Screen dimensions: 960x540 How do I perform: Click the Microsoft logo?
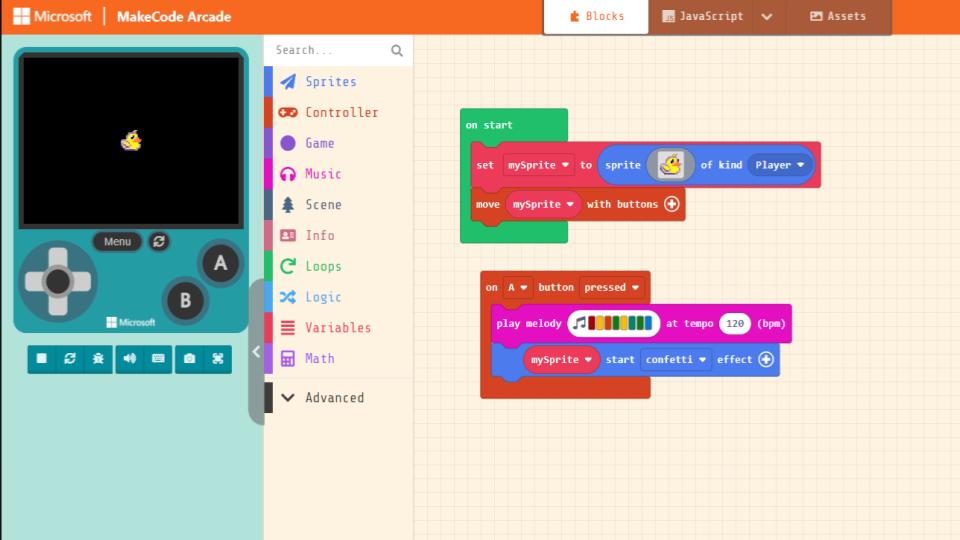coord(52,17)
